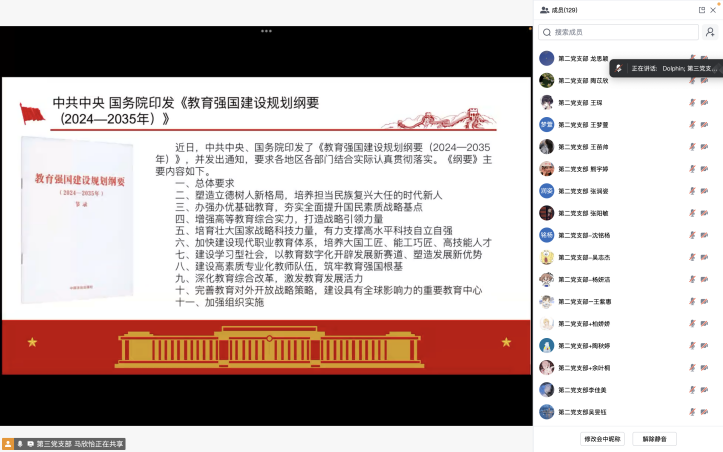Click into the 搜索成员 search field
Viewport: 723px width, 452px height.
coord(618,32)
